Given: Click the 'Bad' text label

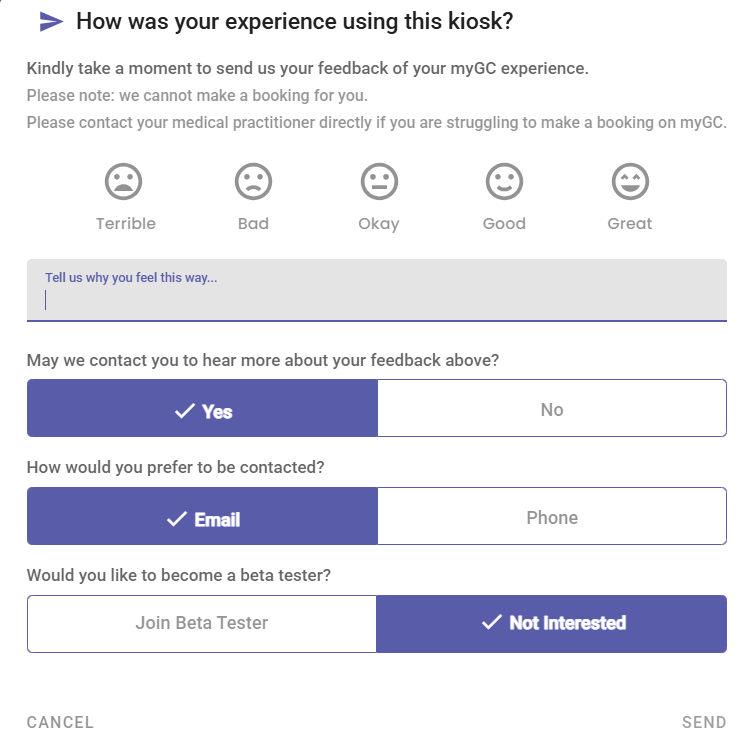Looking at the screenshot, I should (254, 224).
